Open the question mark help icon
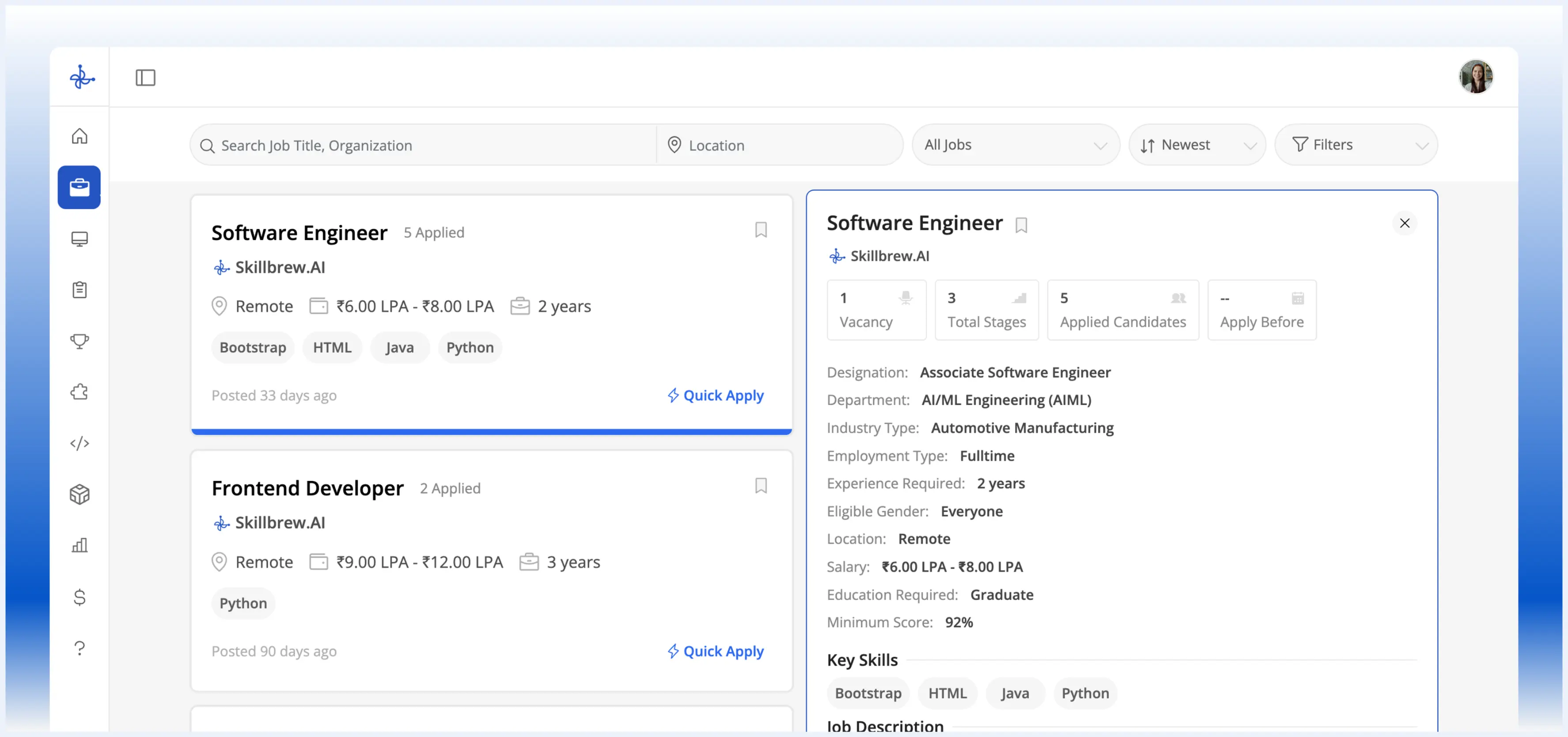 coord(79,647)
